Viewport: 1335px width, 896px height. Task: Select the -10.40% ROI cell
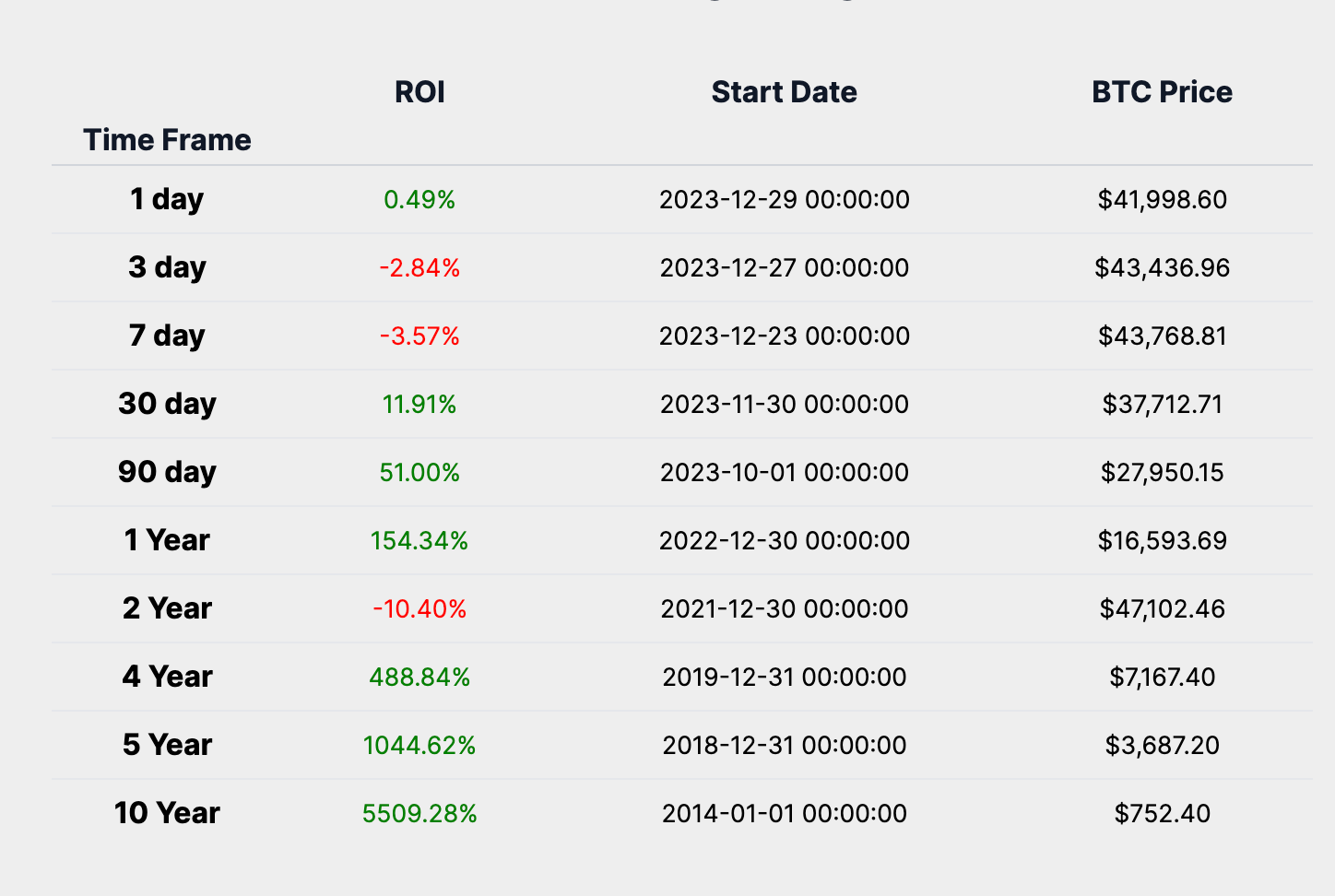point(419,609)
